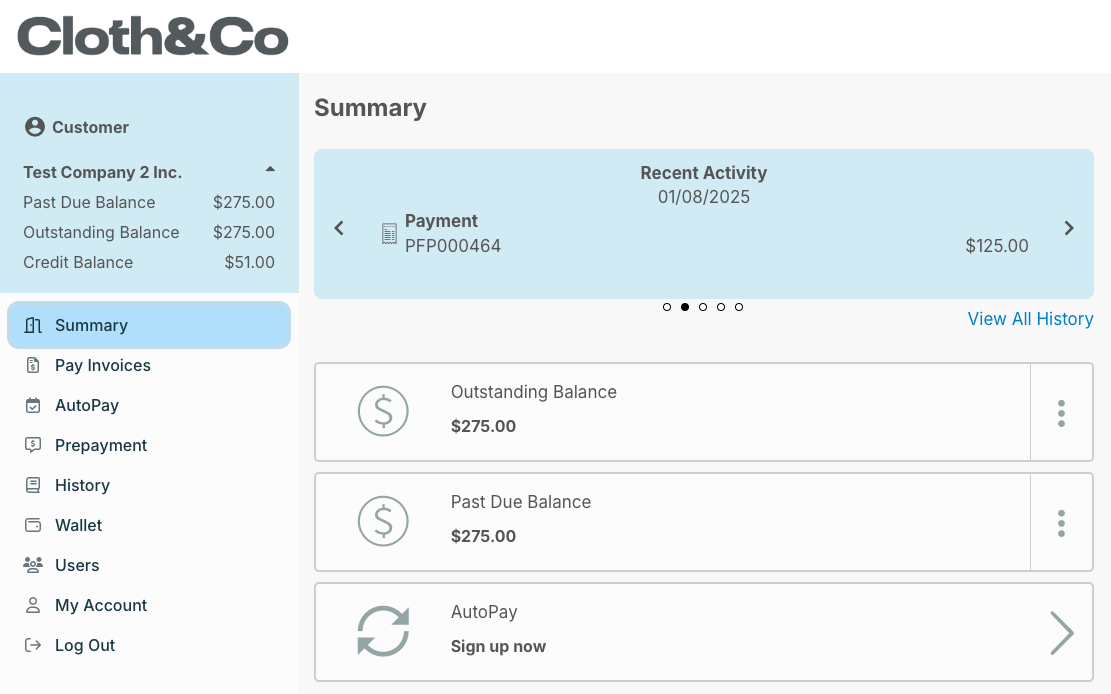Viewport: 1111px width, 694px height.
Task: Open the View All History link
Action: [x=1030, y=319]
